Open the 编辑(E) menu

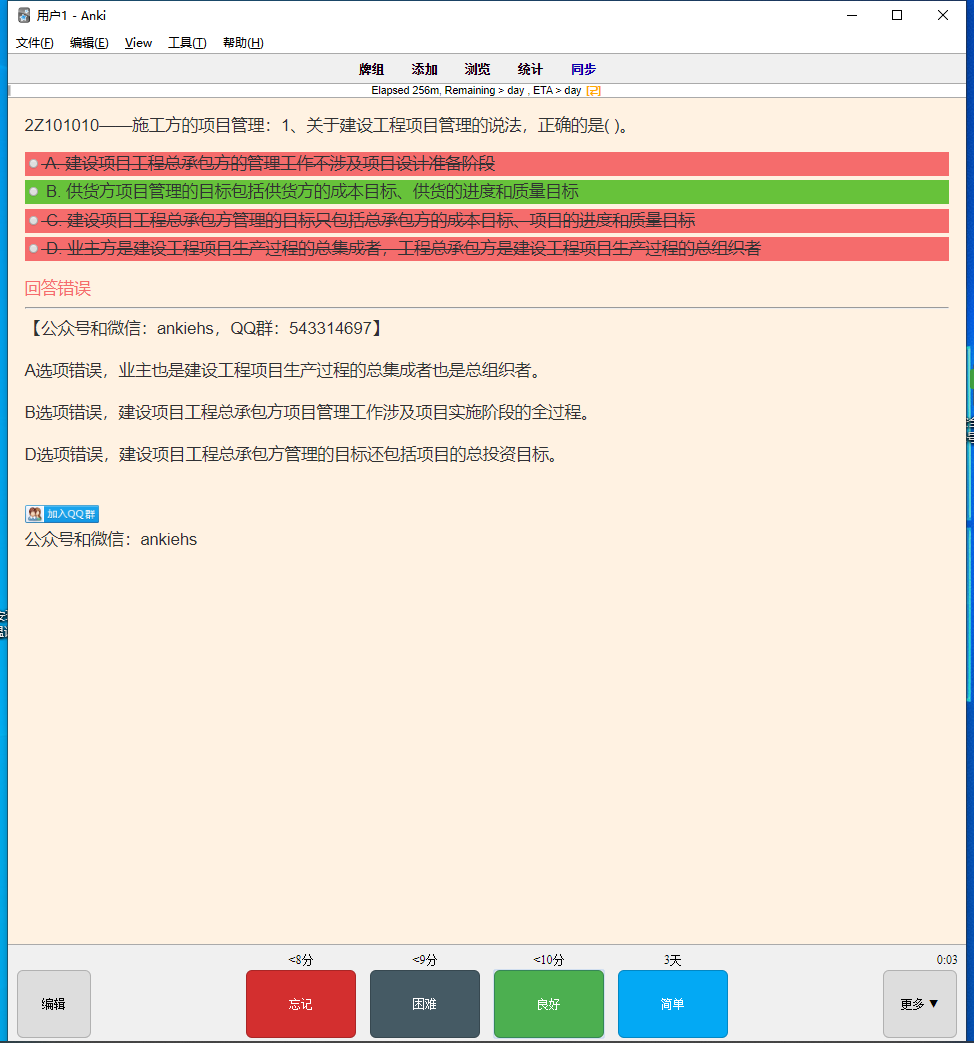point(89,43)
